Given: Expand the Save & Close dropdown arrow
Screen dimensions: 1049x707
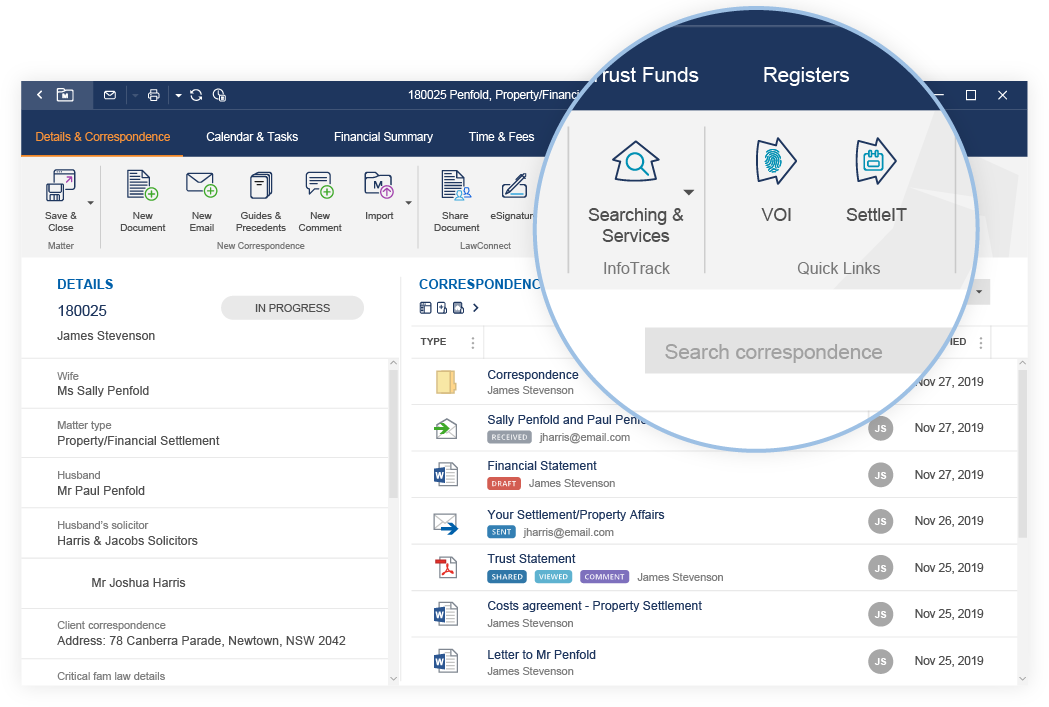Looking at the screenshot, I should [x=90, y=203].
